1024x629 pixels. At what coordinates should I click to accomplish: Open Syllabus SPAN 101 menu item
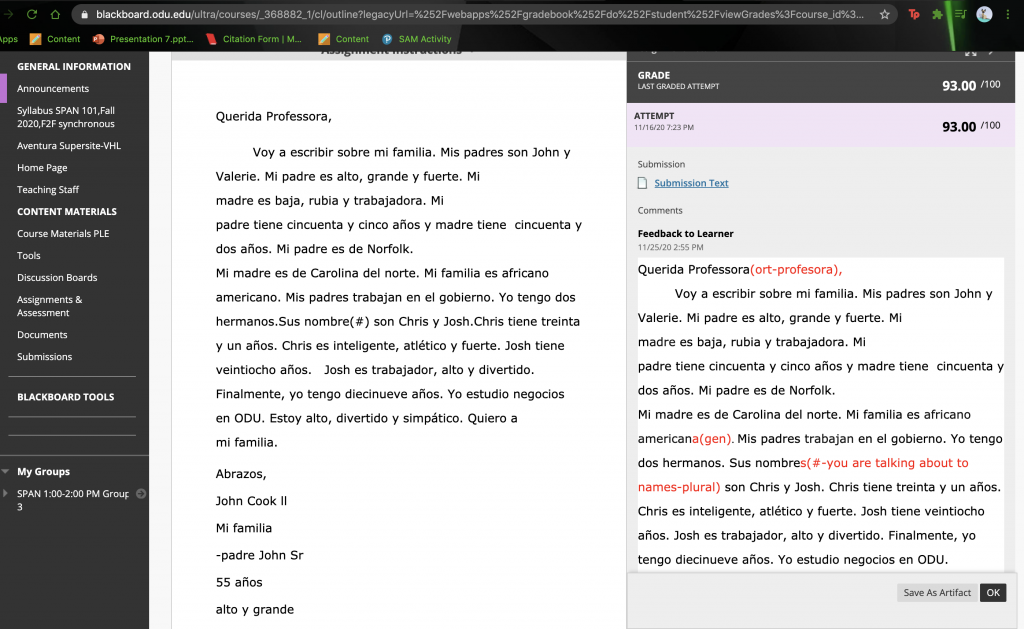tap(66, 118)
